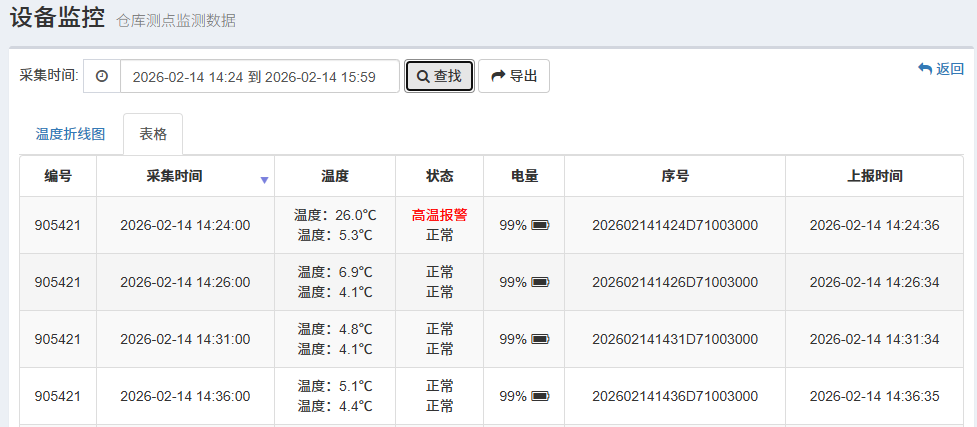Screen dimensions: 977x427
Task: Click the 编号 column header
Action: click(x=58, y=176)
